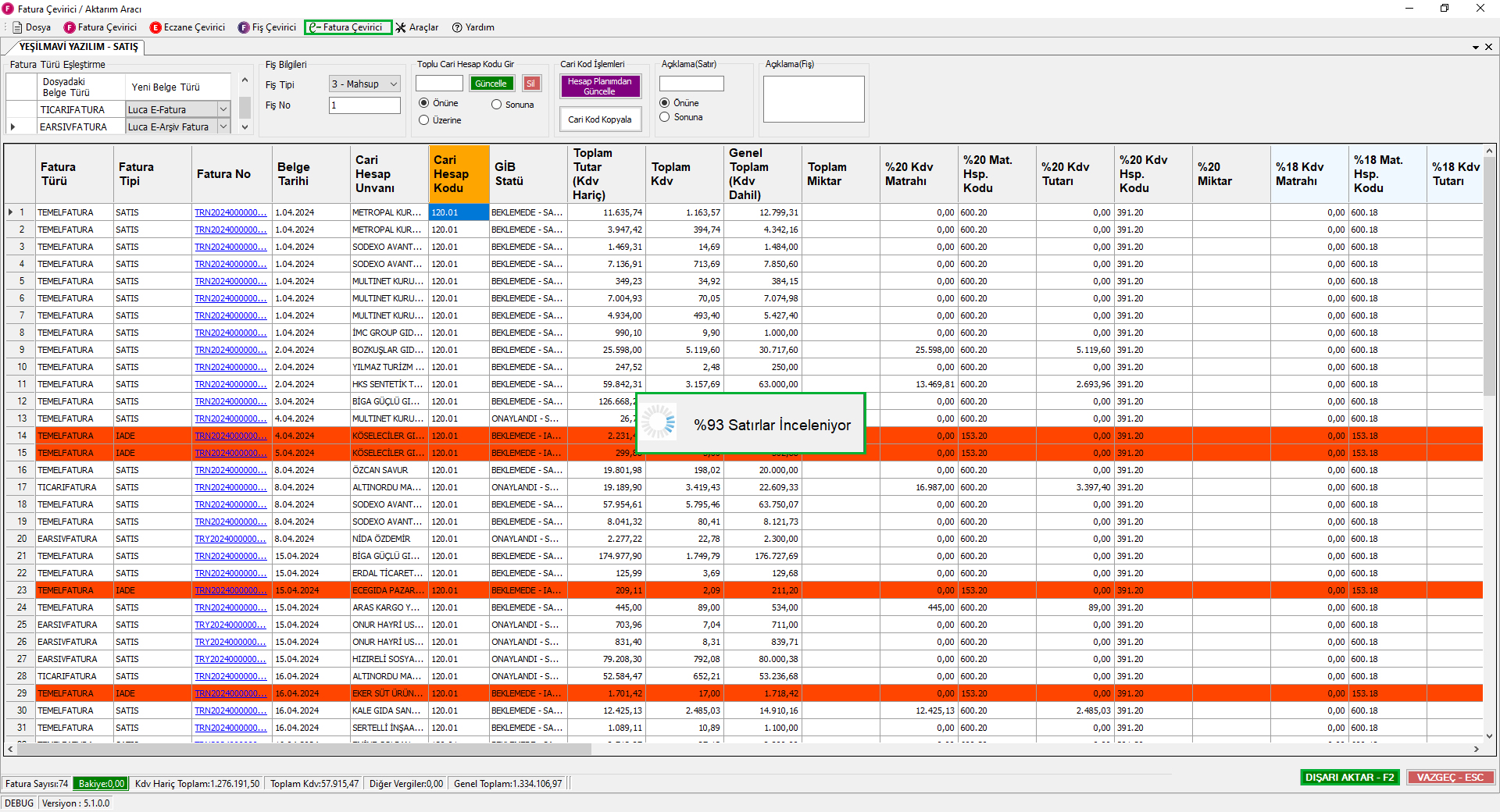The height and width of the screenshot is (812, 1500).
Task: Click Genel Toplam:1.334.106,97 in status bar
Action: click(508, 783)
